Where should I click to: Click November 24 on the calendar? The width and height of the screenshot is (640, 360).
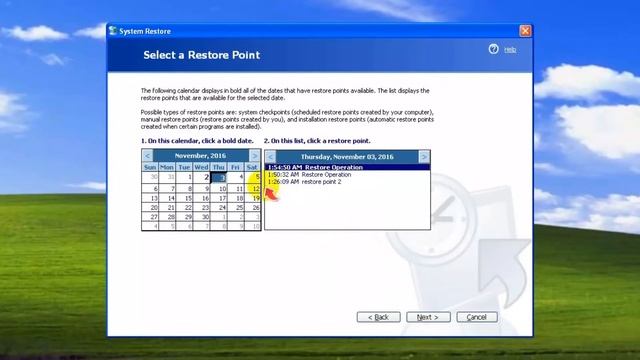[218, 208]
